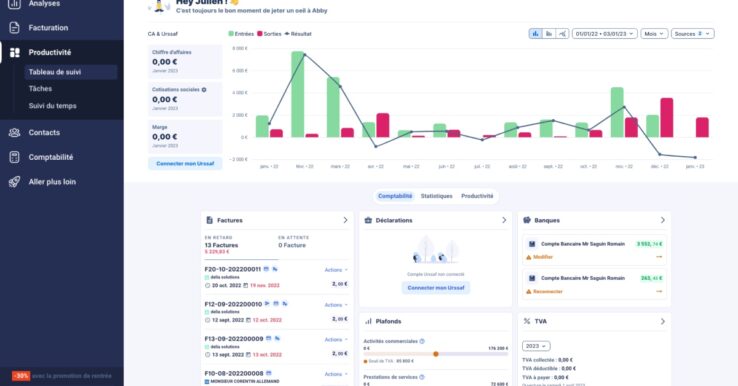Toggle the Sorties legend series
The height and width of the screenshot is (386, 738).
[269, 34]
